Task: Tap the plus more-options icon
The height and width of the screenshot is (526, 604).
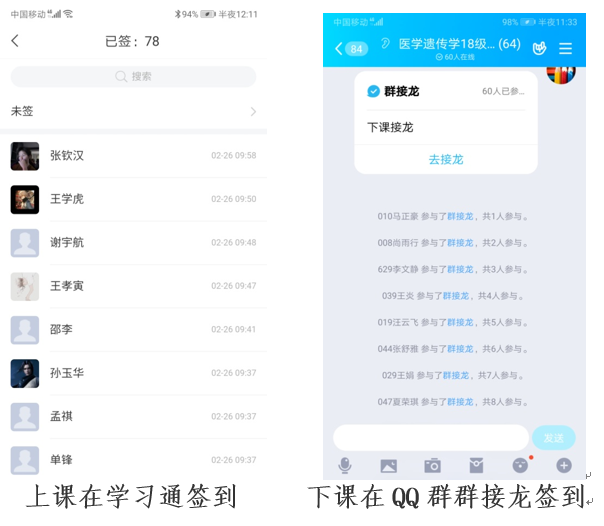Action: coord(564,466)
